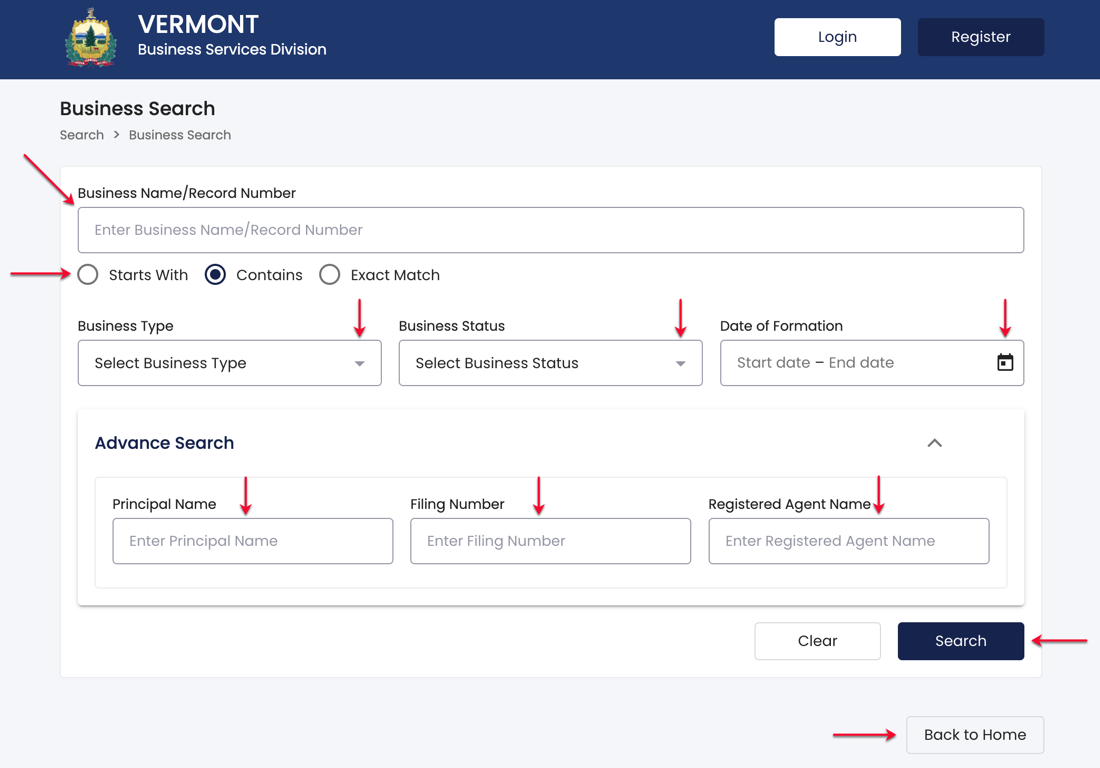Collapse the Advance Search section chevron

click(934, 443)
